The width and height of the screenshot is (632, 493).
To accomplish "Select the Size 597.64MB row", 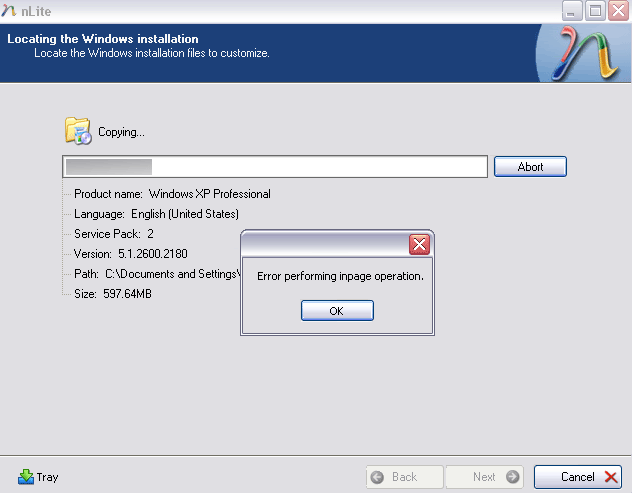I will [113, 294].
